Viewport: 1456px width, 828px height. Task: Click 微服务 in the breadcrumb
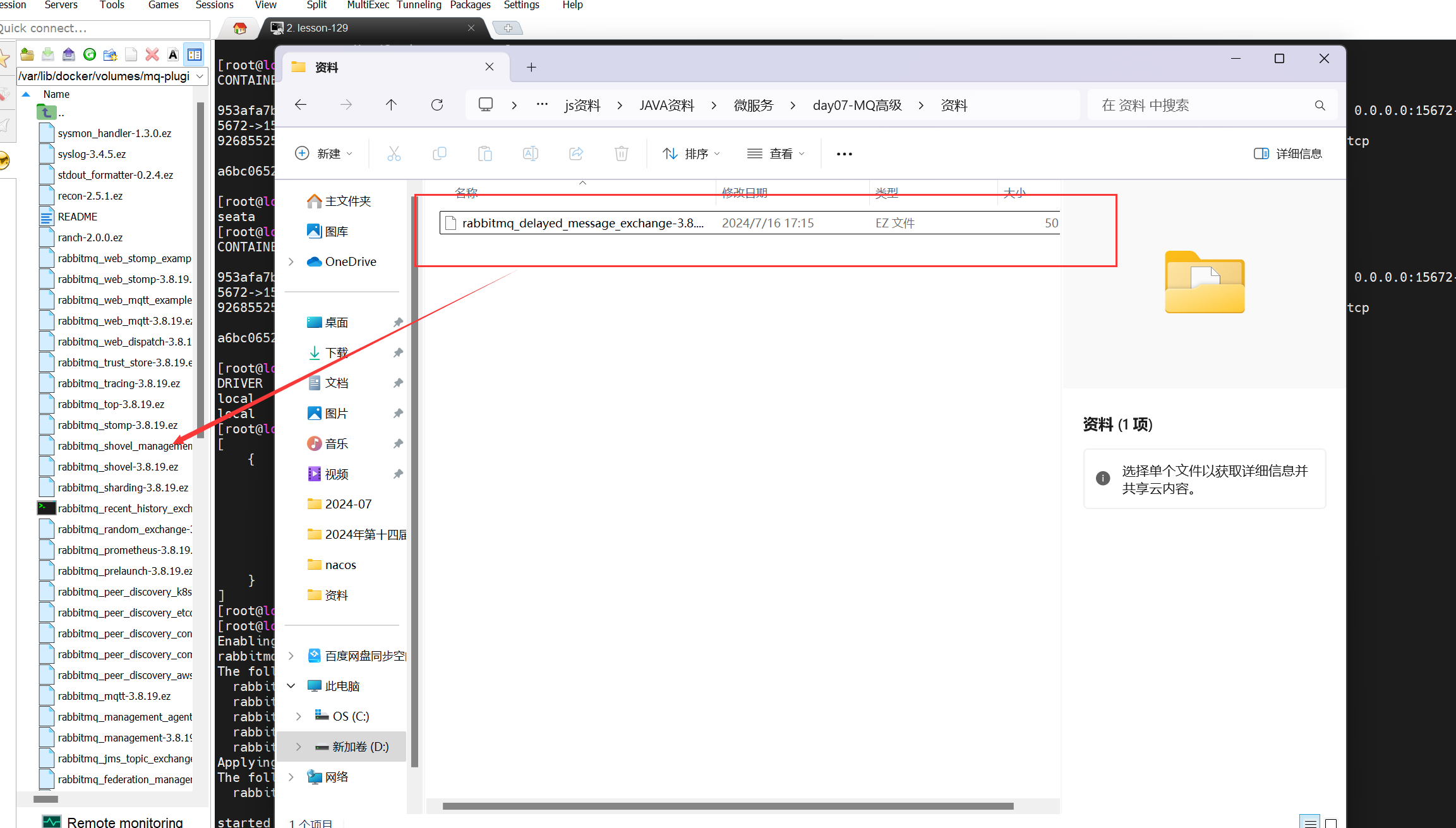(753, 105)
